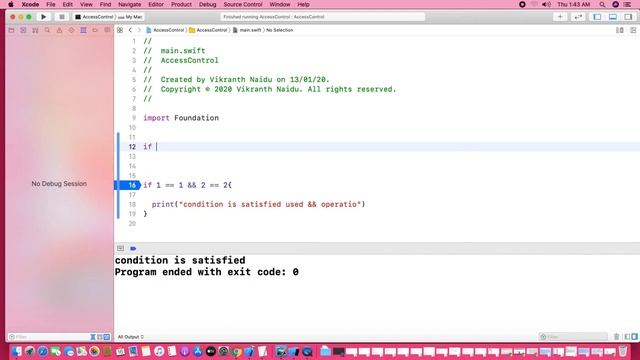This screenshot has width=640, height=360.
Task: Open the Source Control menu
Action: (243, 4)
